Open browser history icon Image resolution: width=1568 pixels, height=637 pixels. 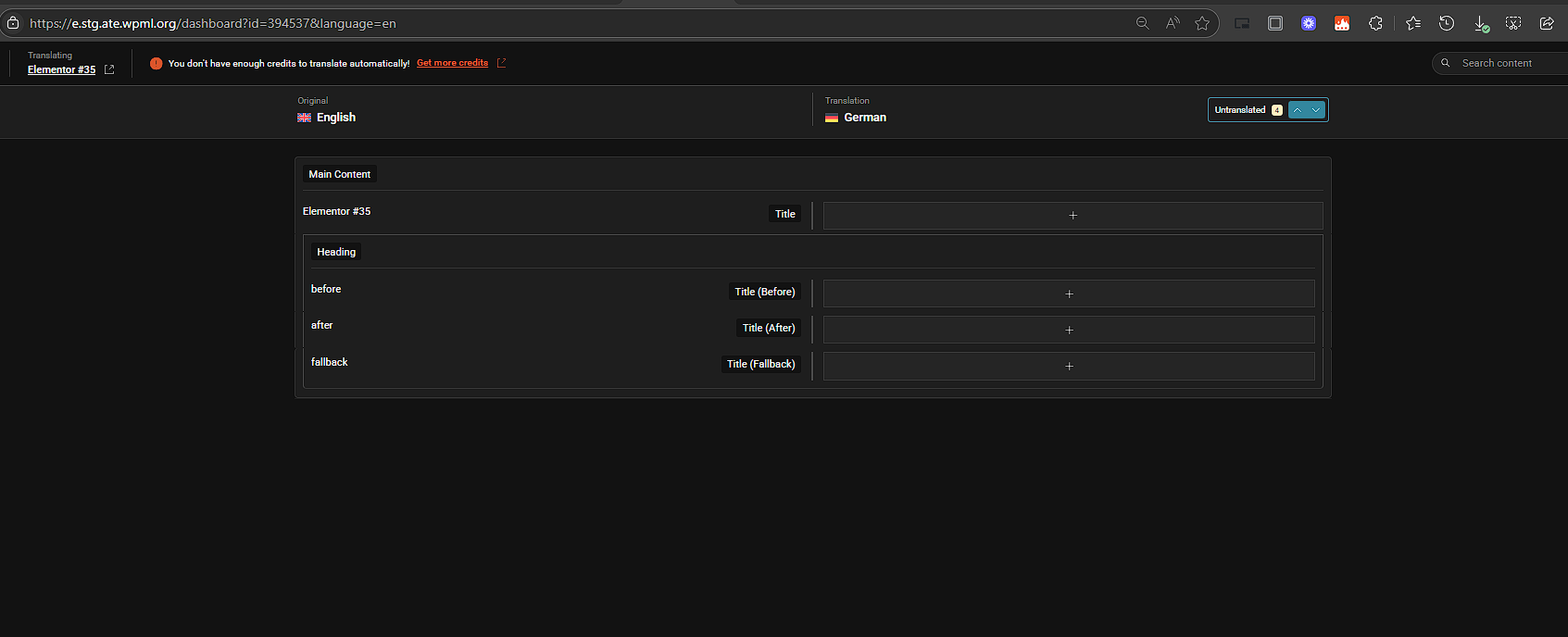[1447, 23]
